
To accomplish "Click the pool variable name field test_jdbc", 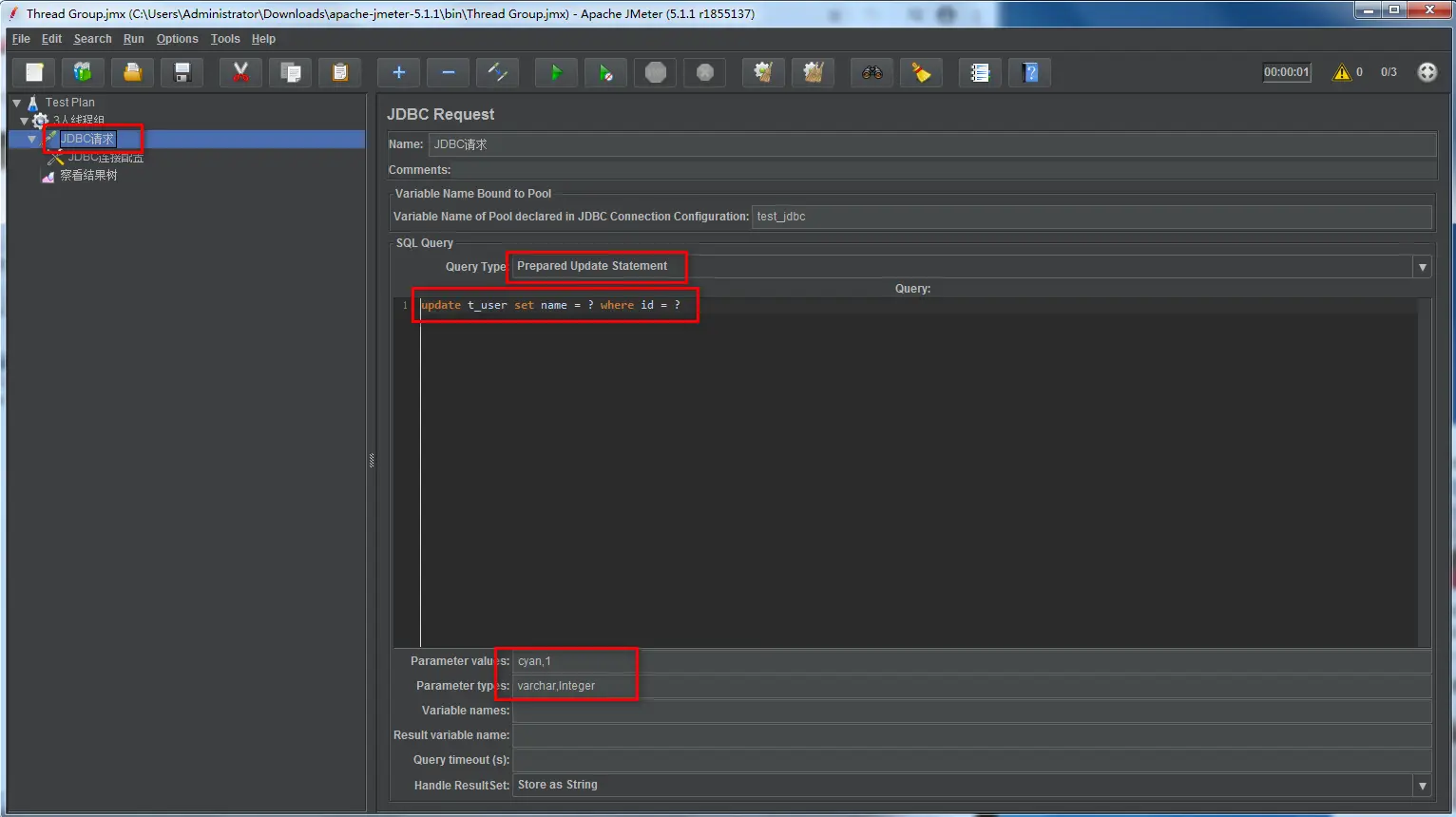I will tap(1092, 217).
